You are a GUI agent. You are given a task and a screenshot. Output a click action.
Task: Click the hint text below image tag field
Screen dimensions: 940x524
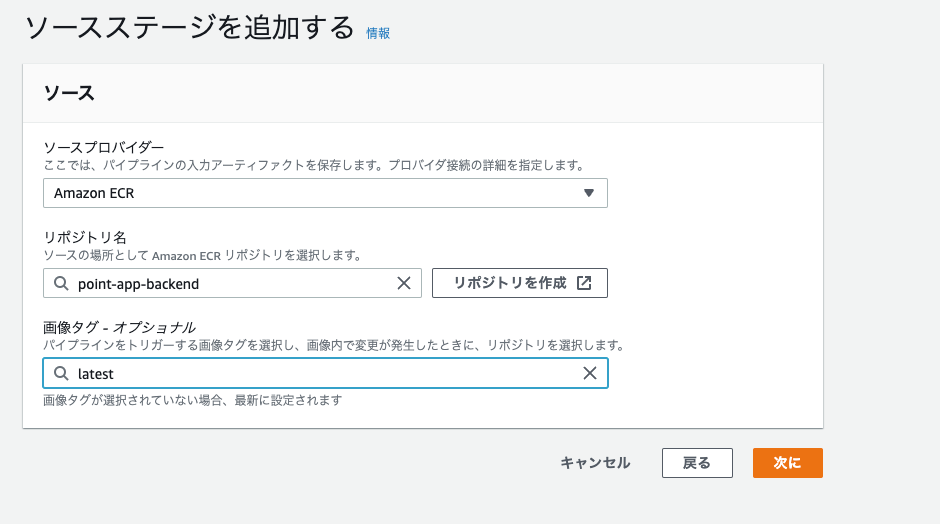[192, 400]
